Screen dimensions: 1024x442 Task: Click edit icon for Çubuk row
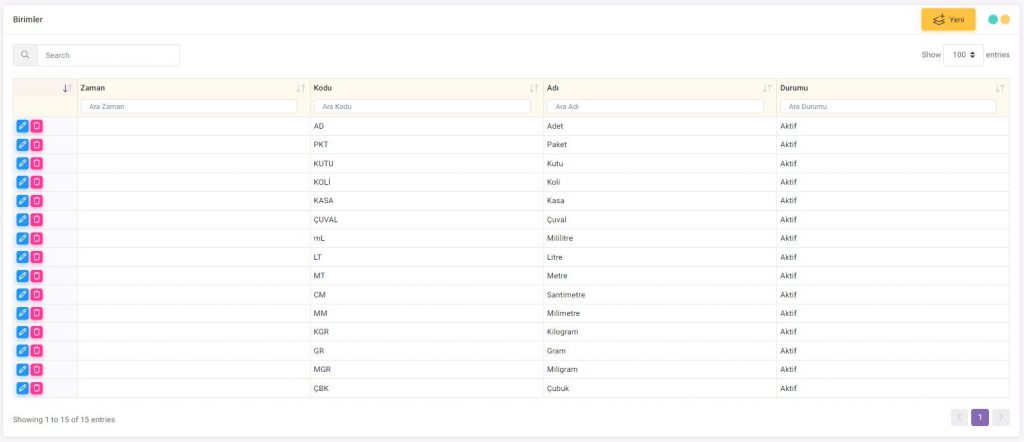coord(22,388)
